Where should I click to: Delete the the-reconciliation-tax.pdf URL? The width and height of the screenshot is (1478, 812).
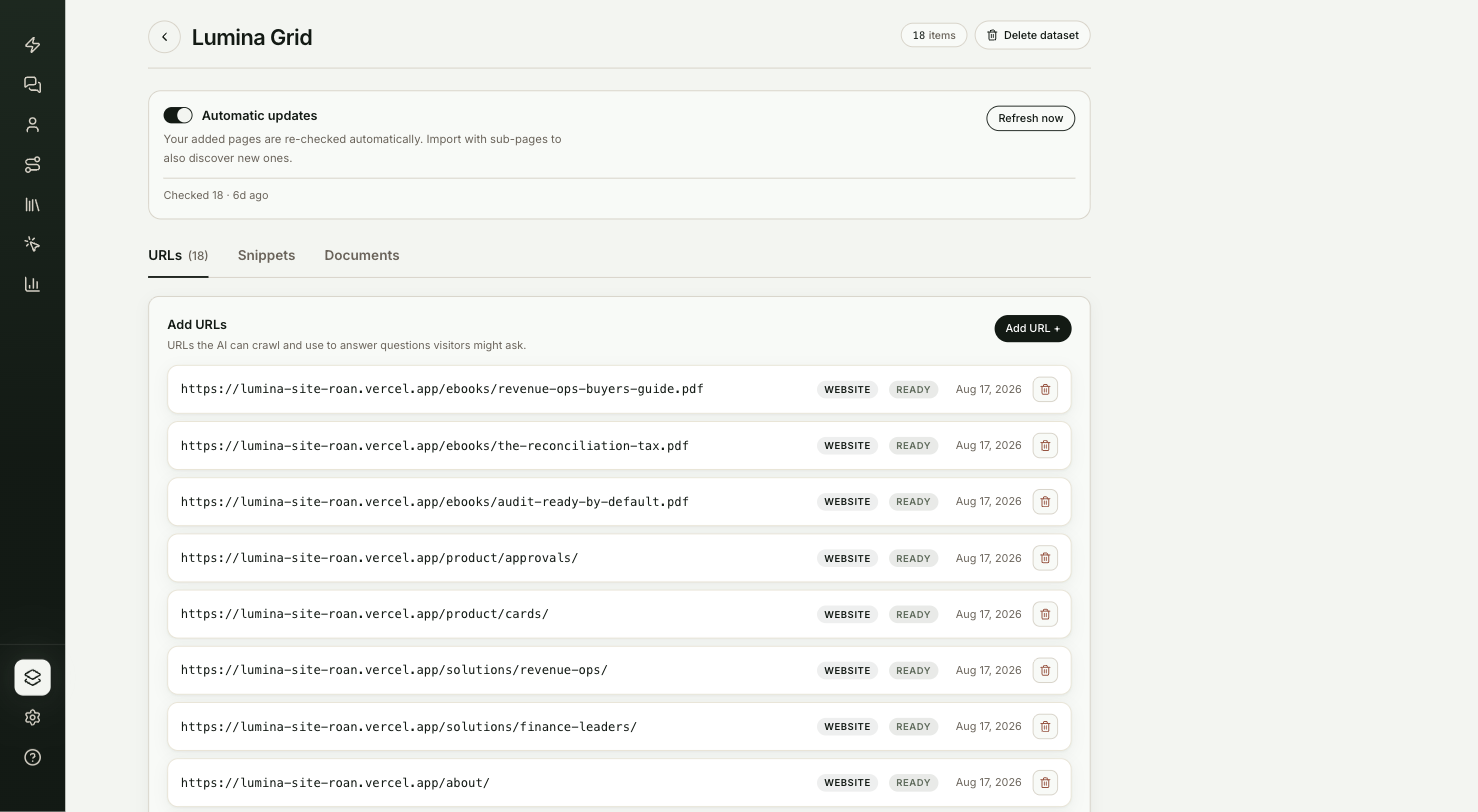pos(1045,445)
